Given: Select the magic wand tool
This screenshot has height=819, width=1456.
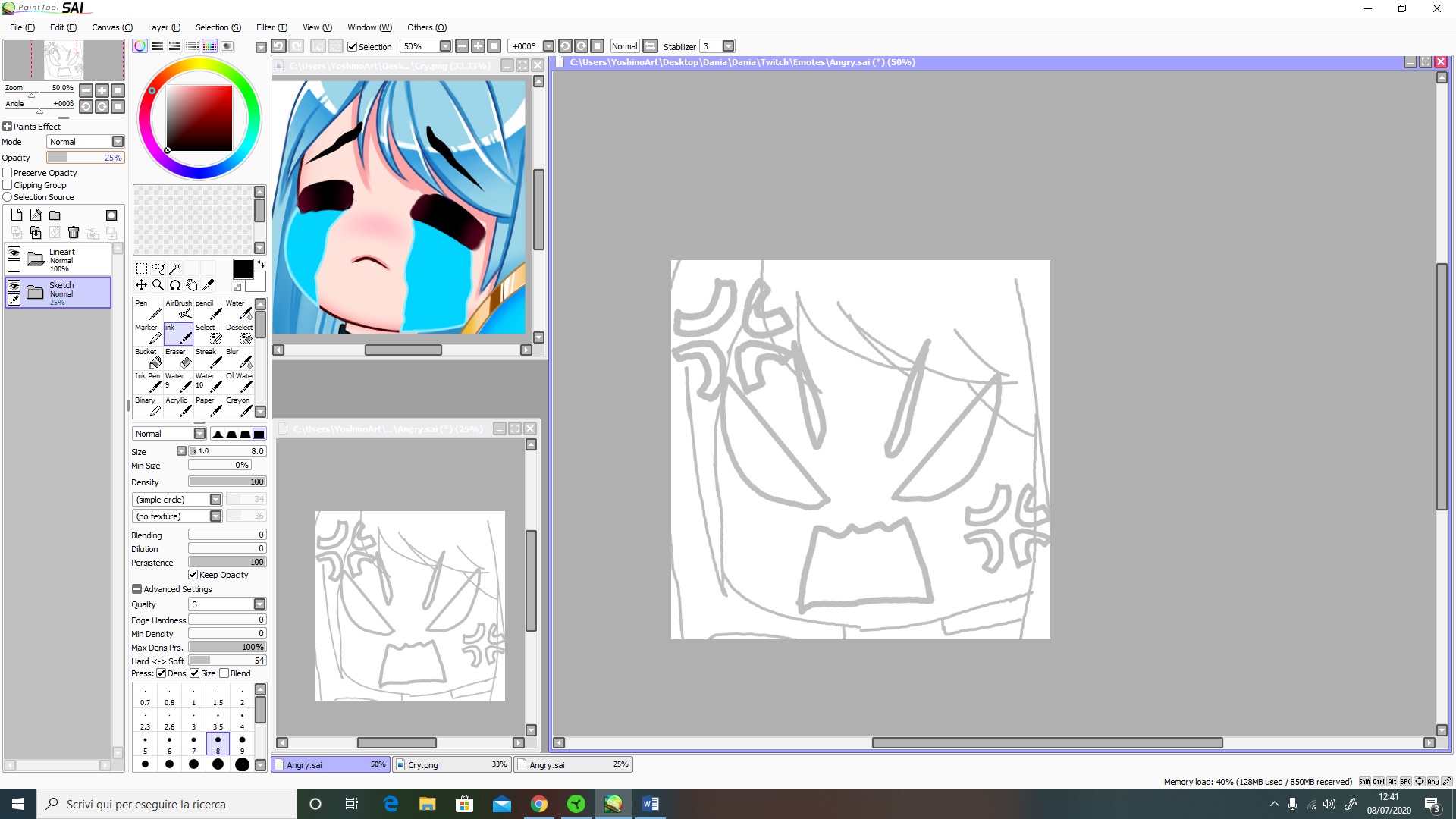Looking at the screenshot, I should (x=175, y=268).
